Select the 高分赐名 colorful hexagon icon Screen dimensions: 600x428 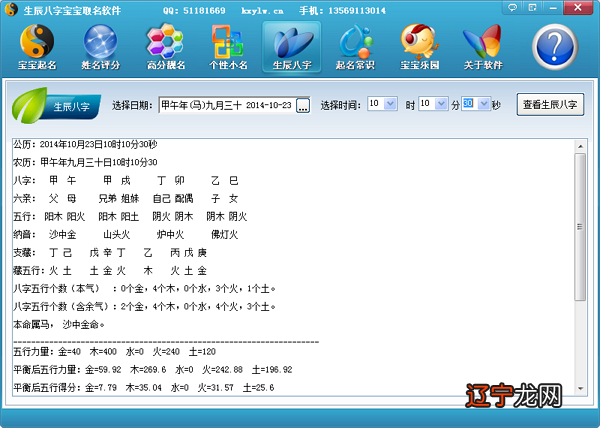click(x=165, y=47)
